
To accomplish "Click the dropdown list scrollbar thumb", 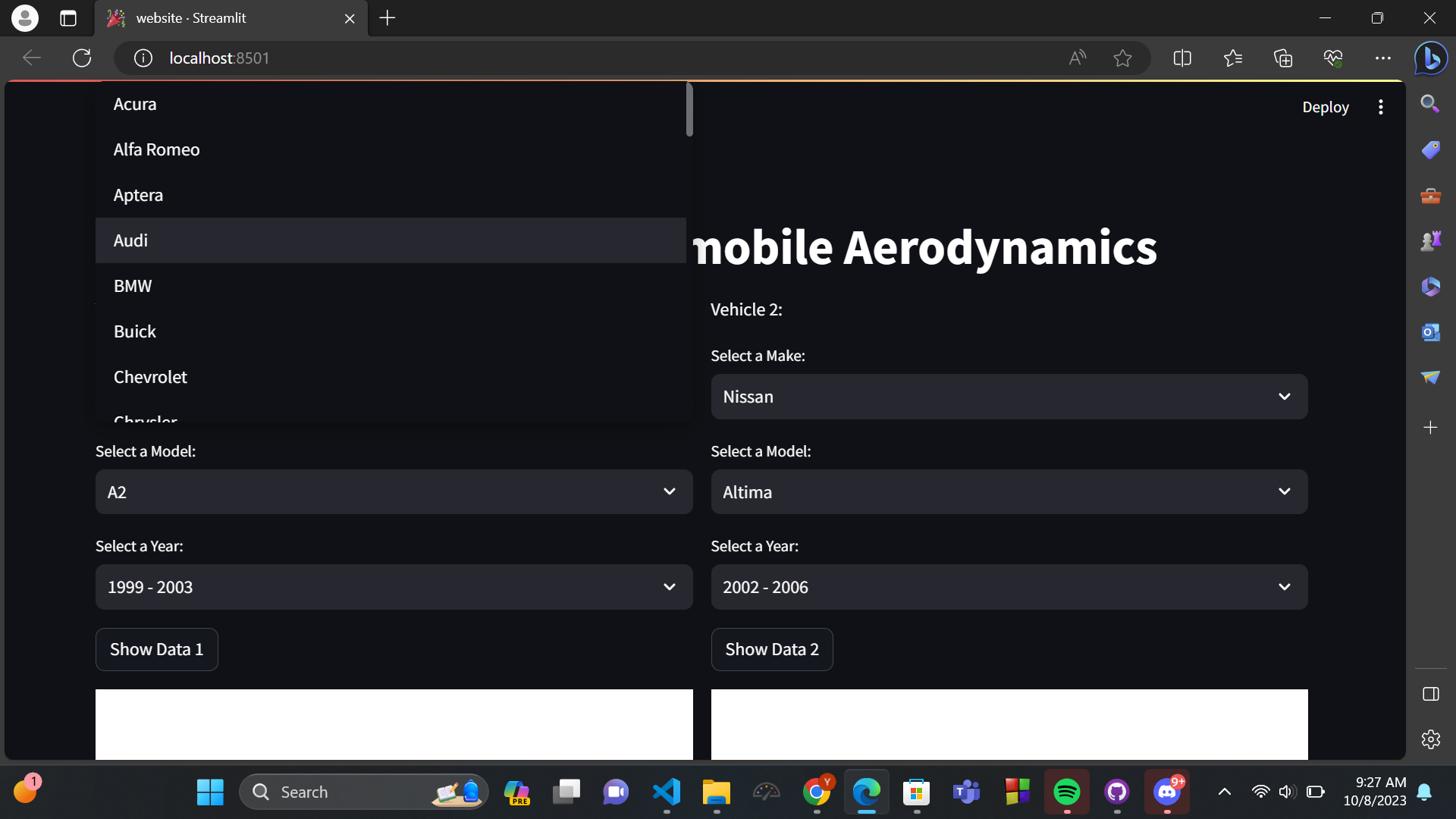I will point(689,110).
